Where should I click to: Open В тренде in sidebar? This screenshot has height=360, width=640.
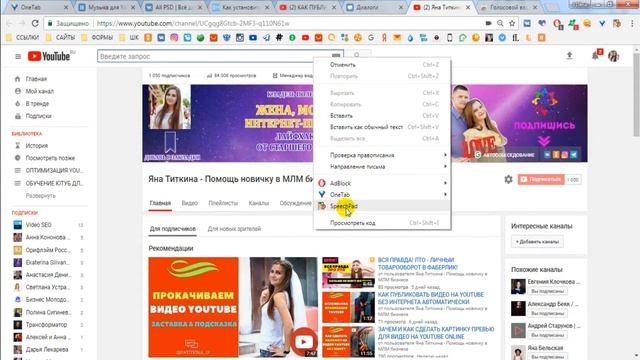click(x=37, y=104)
